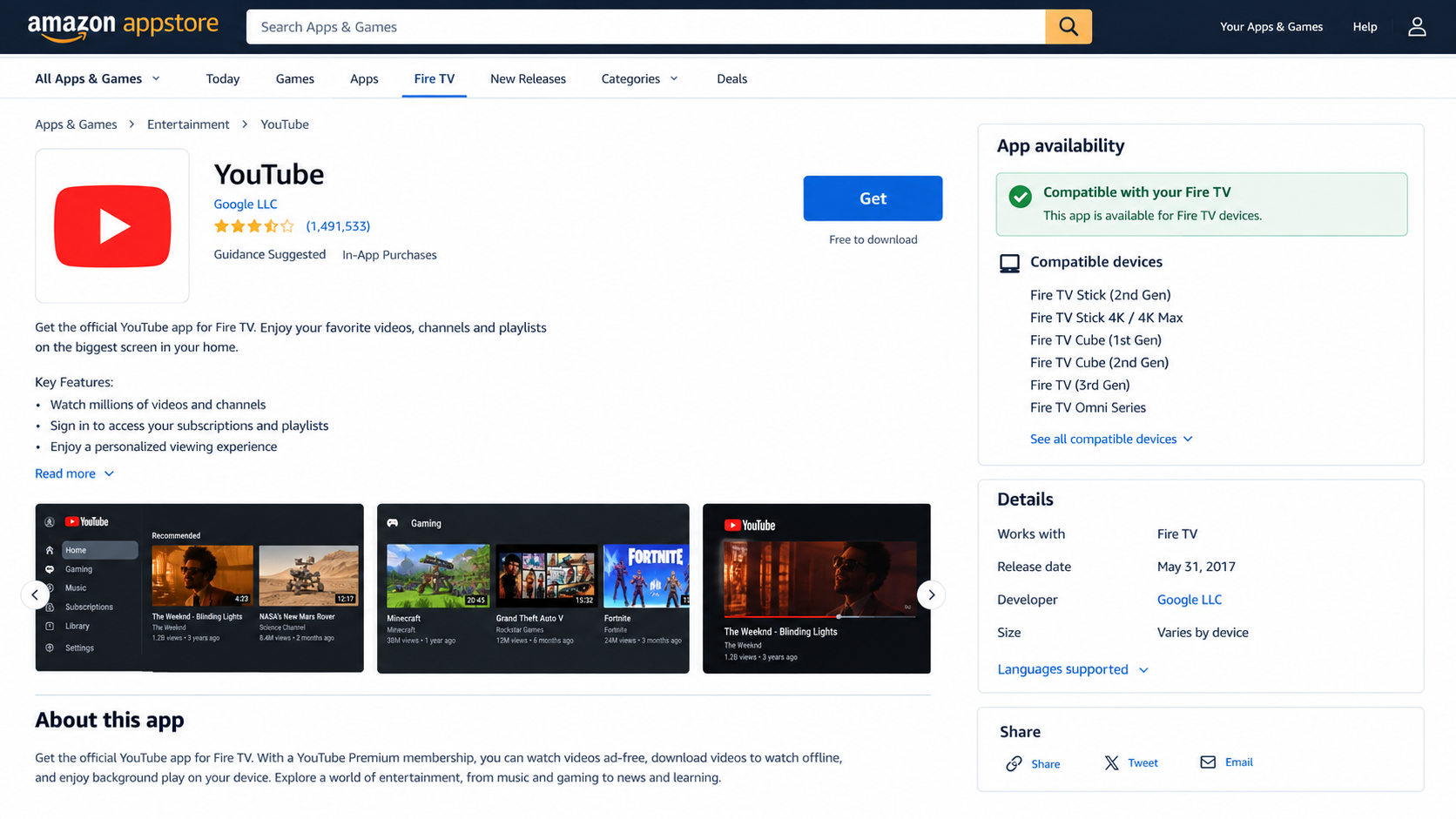Click the In-App Purchases label

click(389, 255)
